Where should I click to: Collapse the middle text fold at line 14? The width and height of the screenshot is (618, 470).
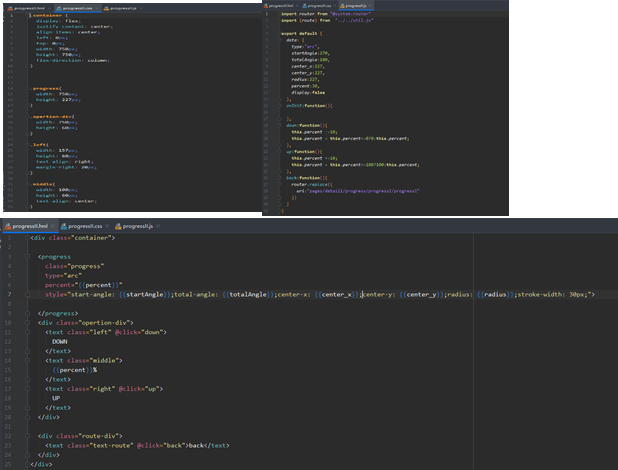pyautogui.click(x=27, y=360)
